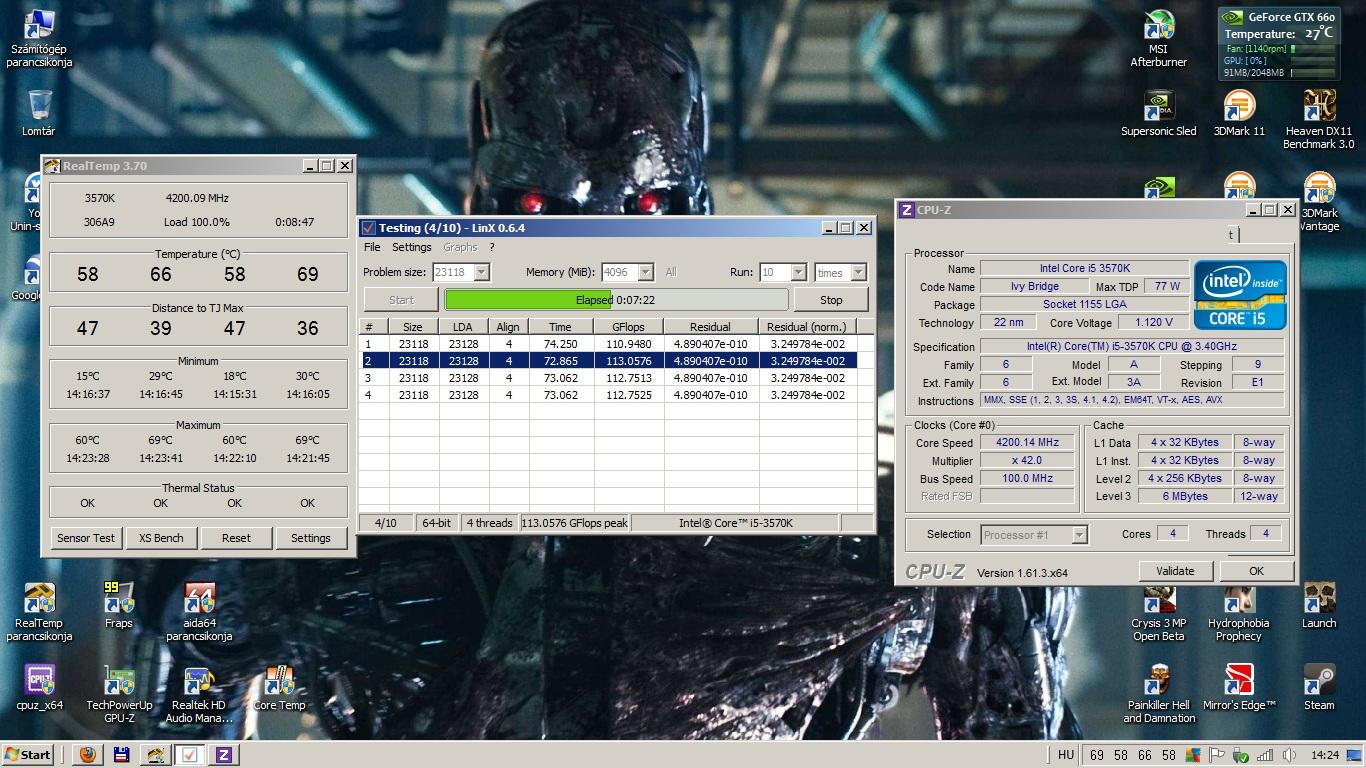This screenshot has width=1366, height=768.
Task: Open the HU language indicator in tray
Action: click(1065, 755)
